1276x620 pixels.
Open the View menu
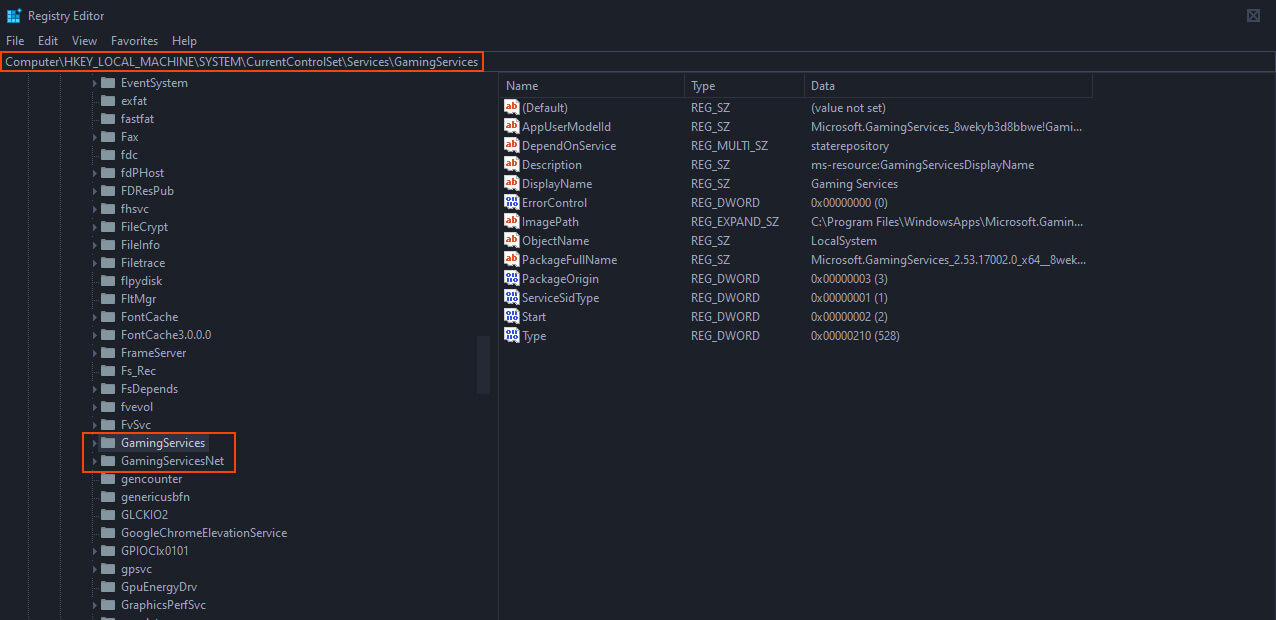(x=85, y=41)
